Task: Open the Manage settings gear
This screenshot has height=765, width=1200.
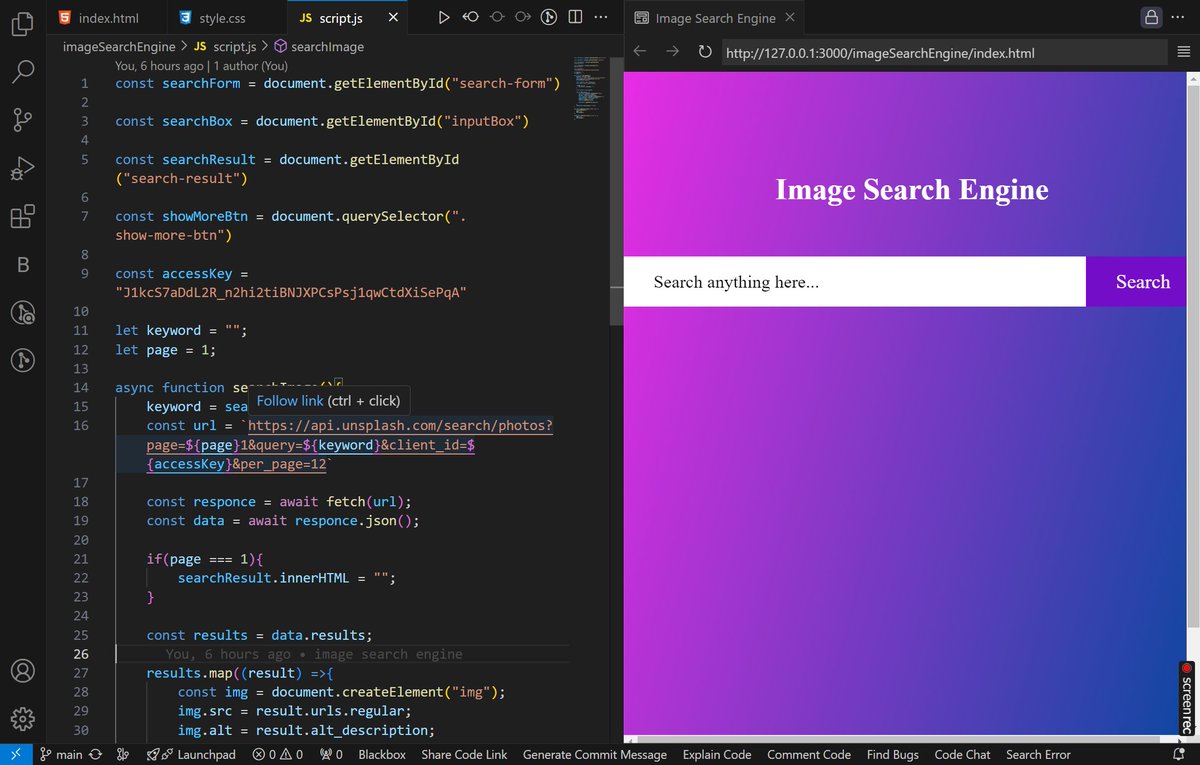Action: pos(22,719)
